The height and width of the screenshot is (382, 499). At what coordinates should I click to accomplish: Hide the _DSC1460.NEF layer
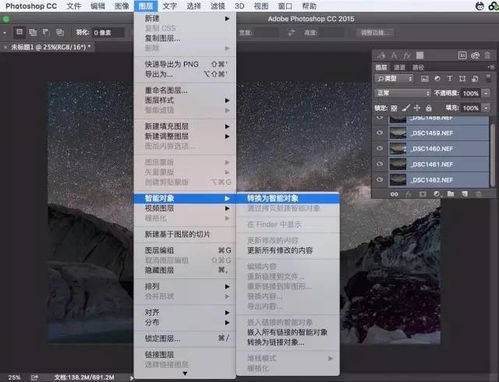(379, 148)
